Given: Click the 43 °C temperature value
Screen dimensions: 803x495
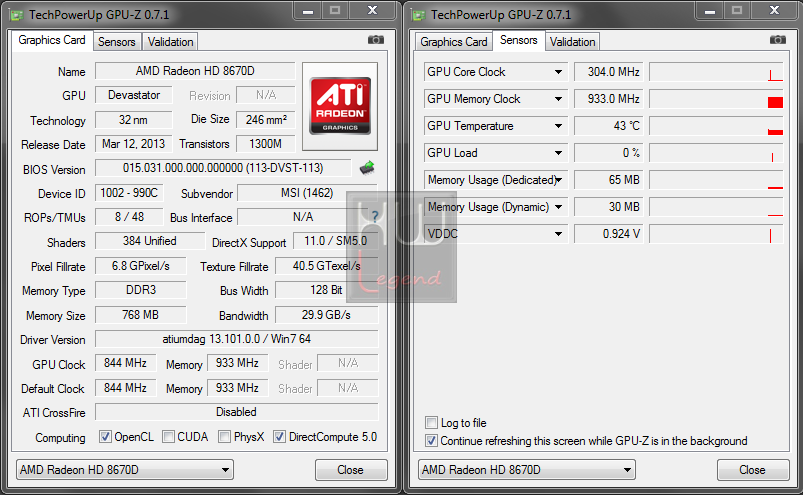Looking at the screenshot, I should tap(609, 126).
